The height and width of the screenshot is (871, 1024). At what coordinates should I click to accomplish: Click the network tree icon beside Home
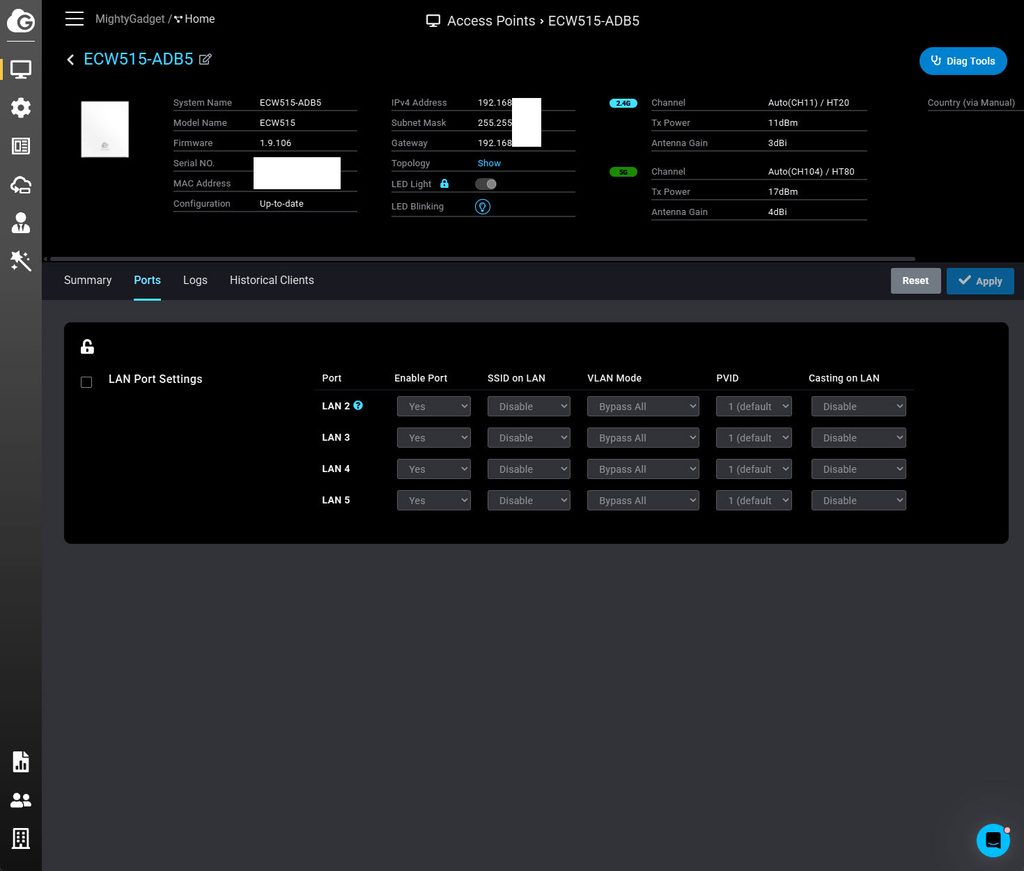(178, 20)
